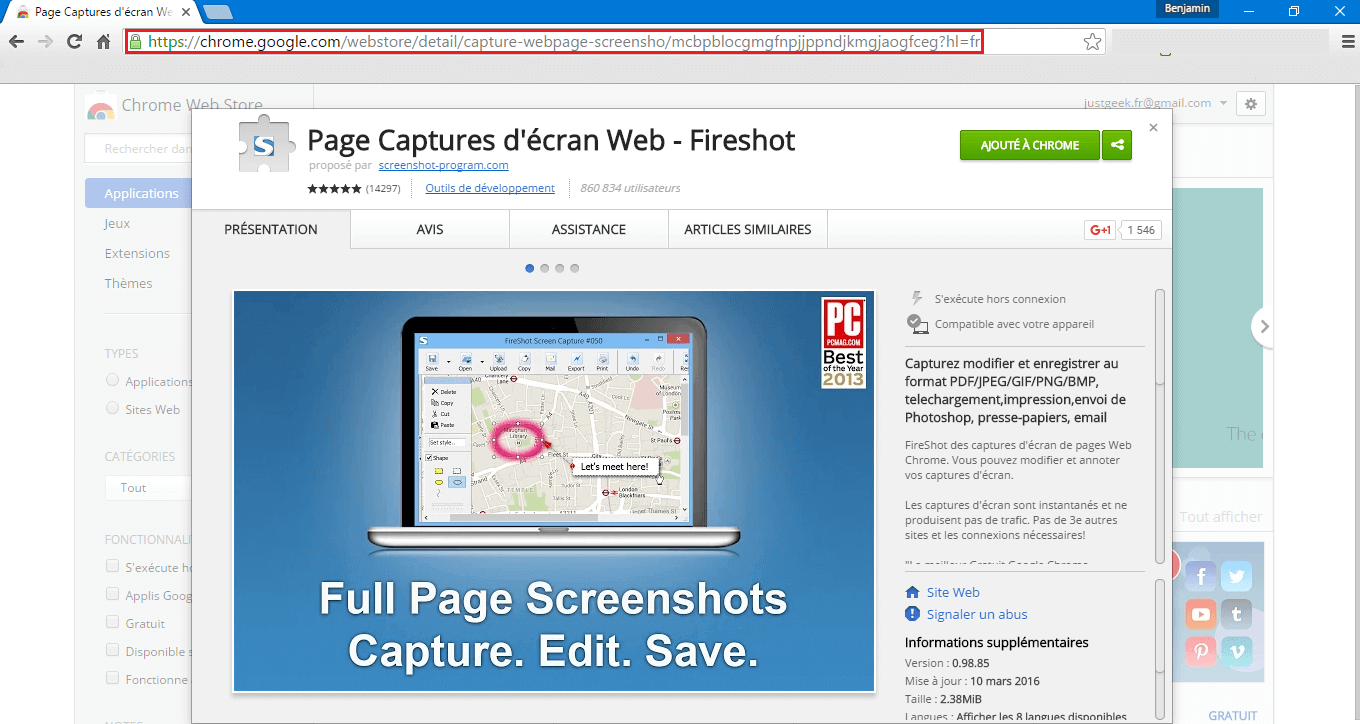Click the browser forward arrow
This screenshot has height=724, width=1360.
click(45, 41)
